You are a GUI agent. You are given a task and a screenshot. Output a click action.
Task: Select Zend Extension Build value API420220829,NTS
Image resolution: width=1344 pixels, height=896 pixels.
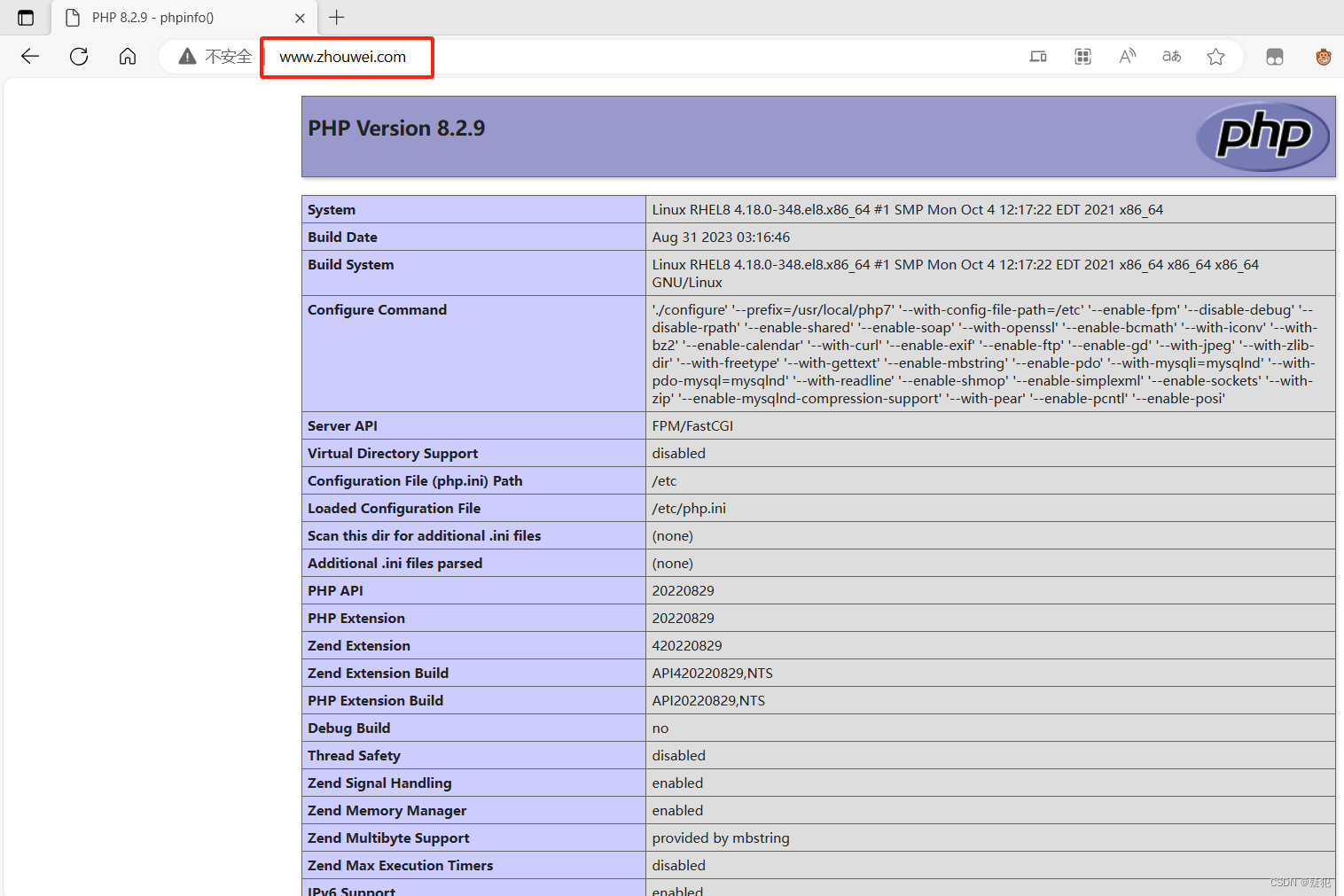coord(713,674)
